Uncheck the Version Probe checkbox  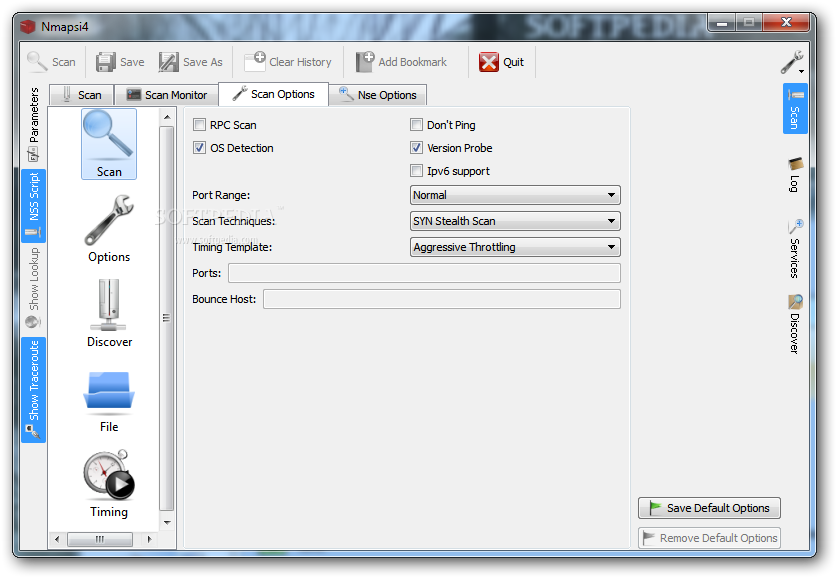[x=416, y=148]
